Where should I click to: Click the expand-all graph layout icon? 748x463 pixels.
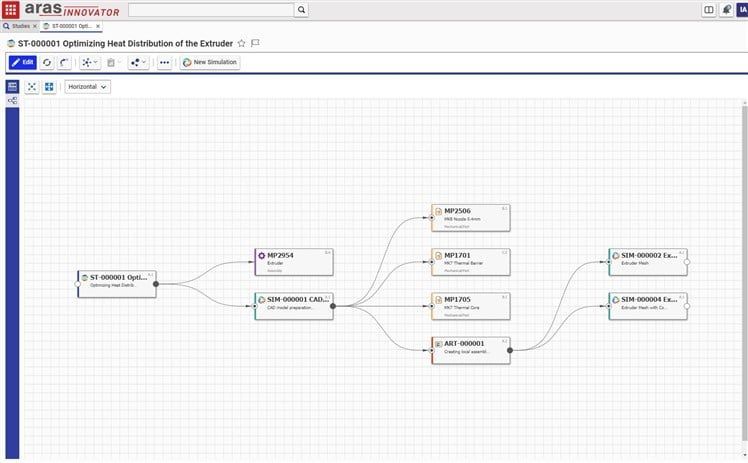point(49,87)
